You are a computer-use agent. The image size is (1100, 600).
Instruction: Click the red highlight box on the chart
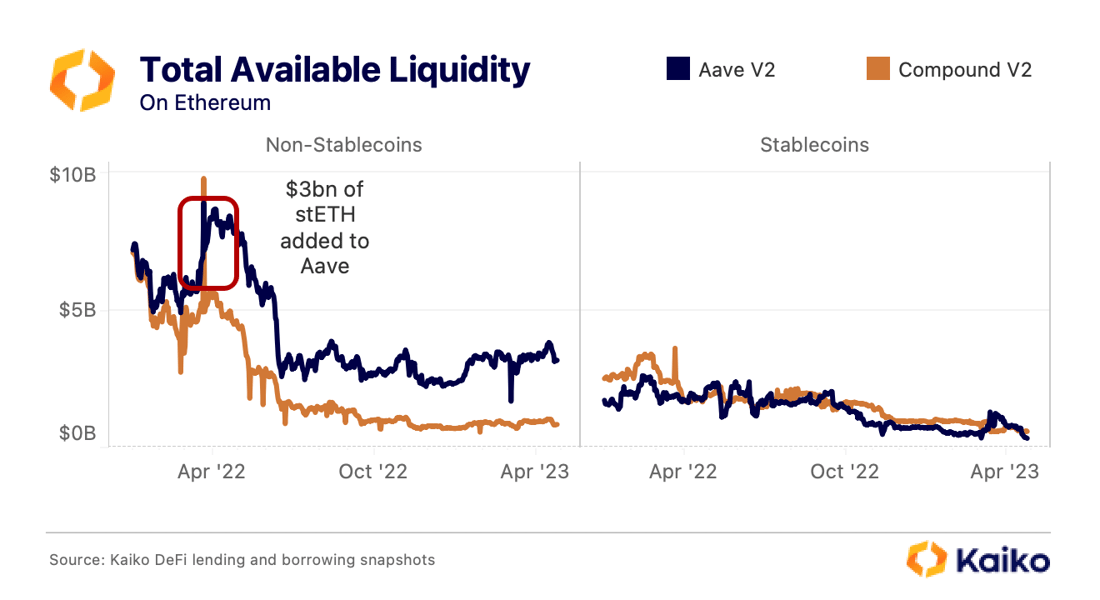coord(208,243)
